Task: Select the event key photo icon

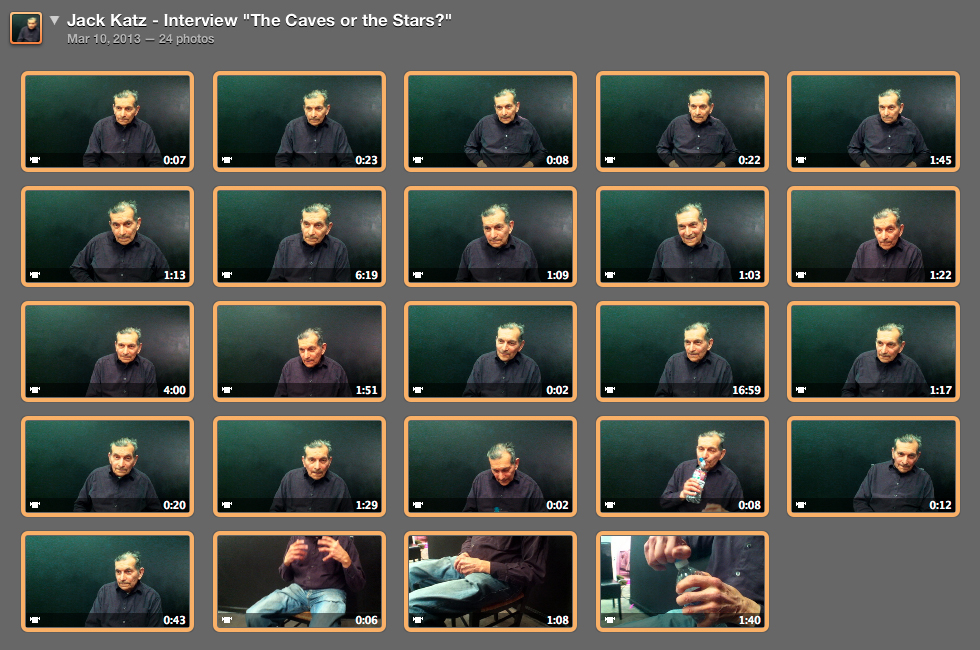Action: pos(26,28)
